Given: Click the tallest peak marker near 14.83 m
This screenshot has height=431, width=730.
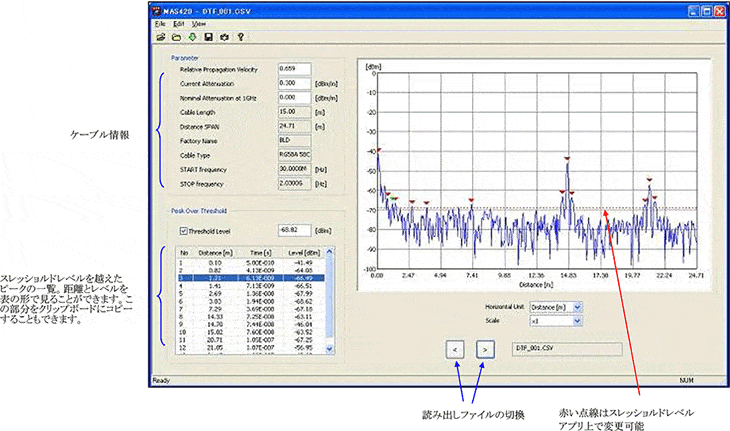Looking at the screenshot, I should point(567,159).
